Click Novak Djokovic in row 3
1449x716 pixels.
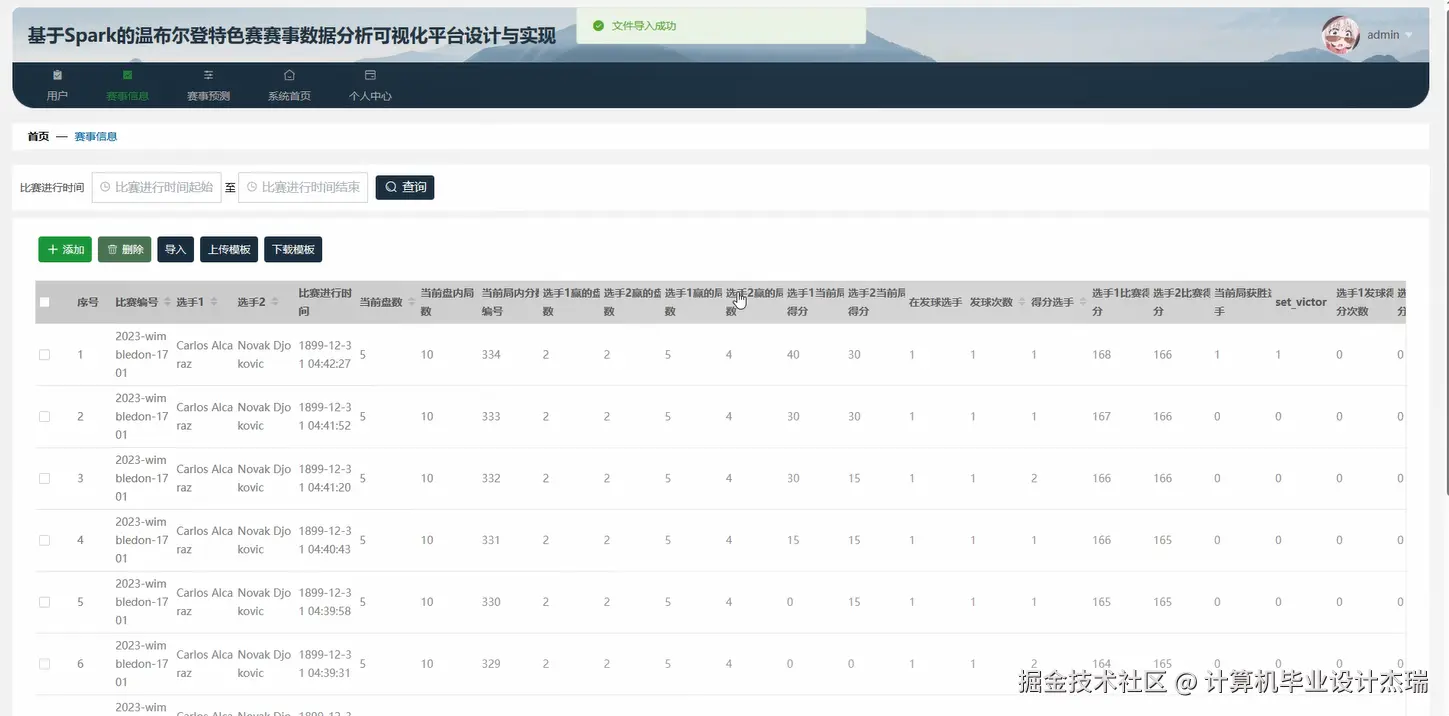265,479
